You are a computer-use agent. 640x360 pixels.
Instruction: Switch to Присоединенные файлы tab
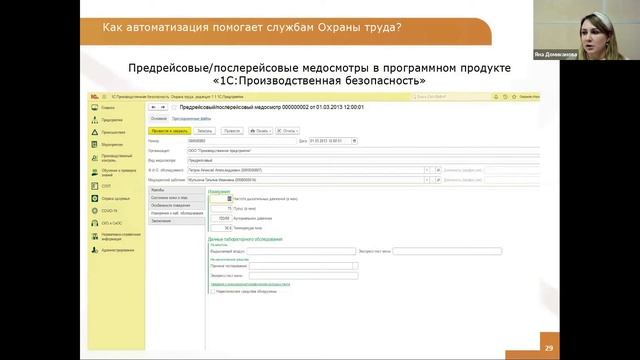(x=191, y=119)
